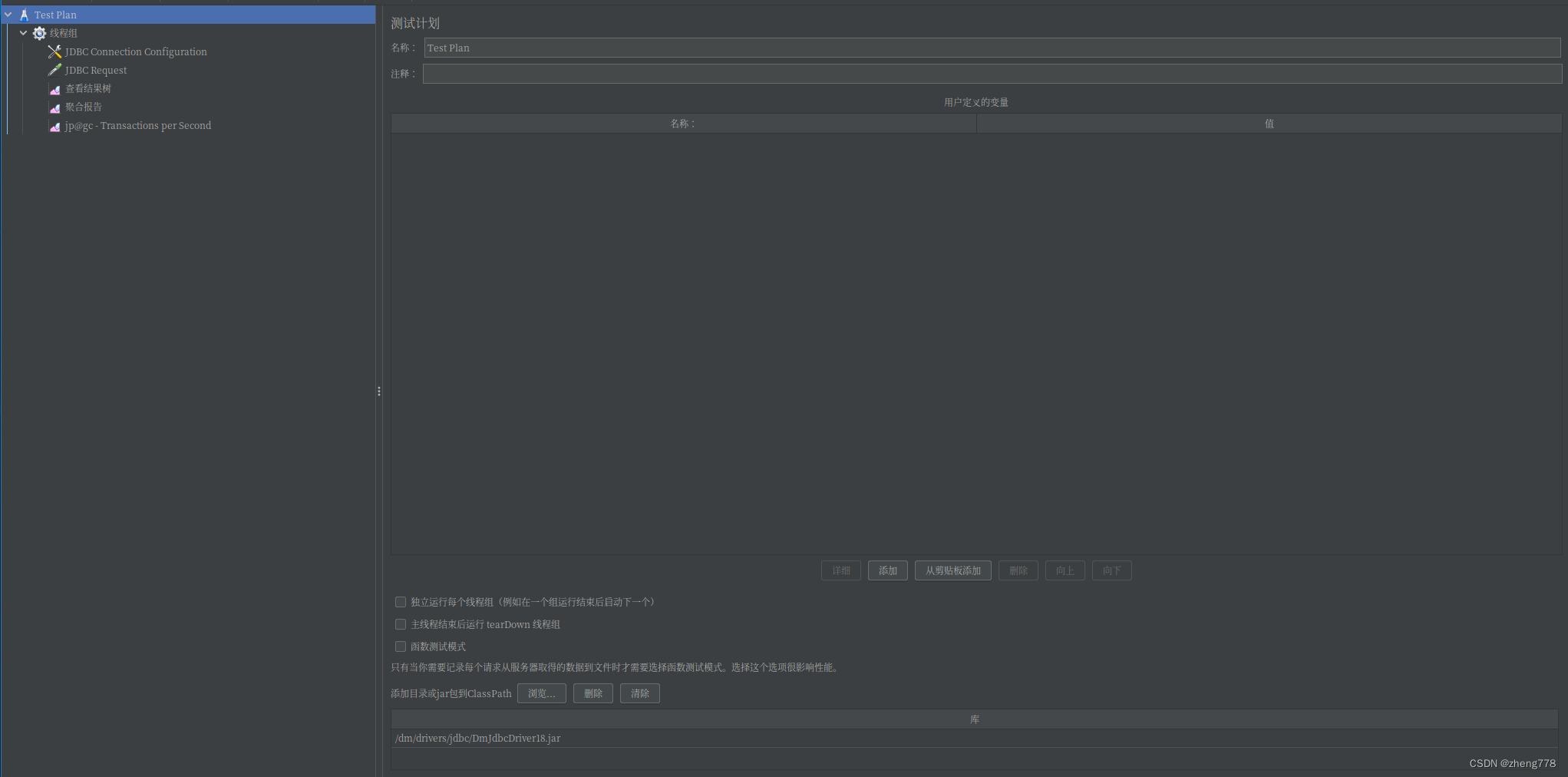
Task: Select JDBC Request in tree
Action: [96, 70]
